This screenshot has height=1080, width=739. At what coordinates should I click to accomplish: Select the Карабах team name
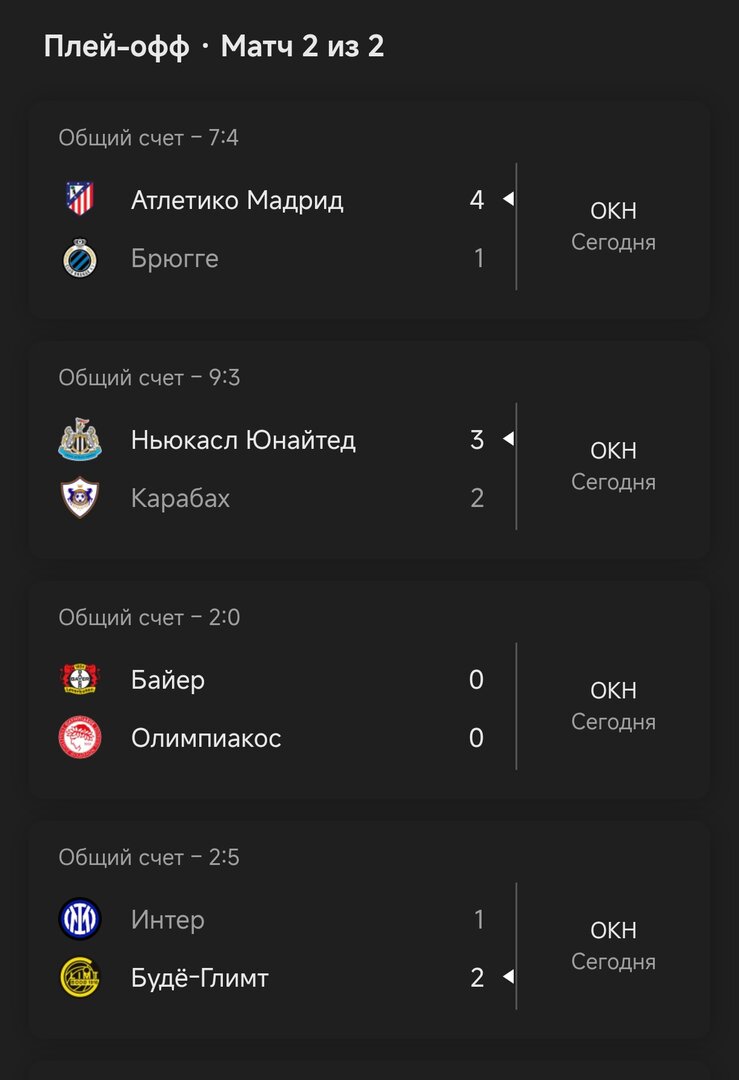pyautogui.click(x=180, y=498)
